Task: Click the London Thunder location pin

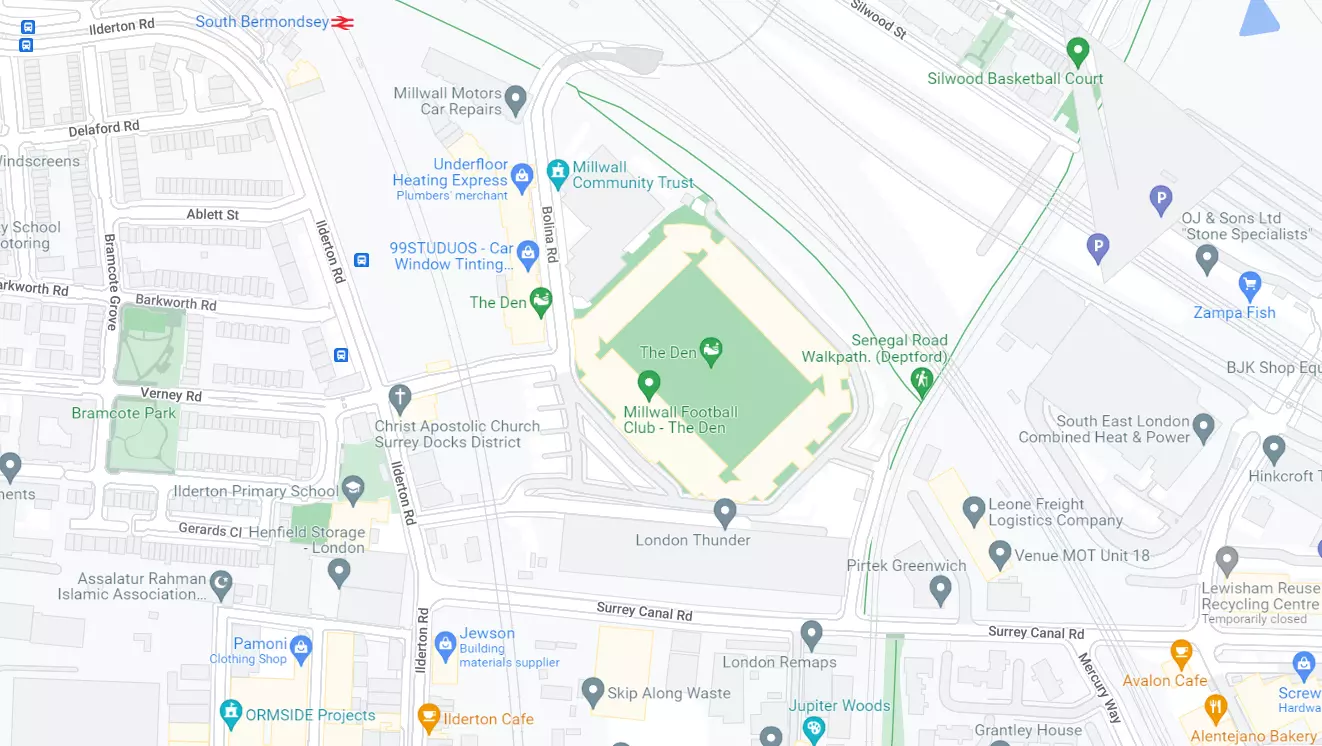Action: point(725,513)
